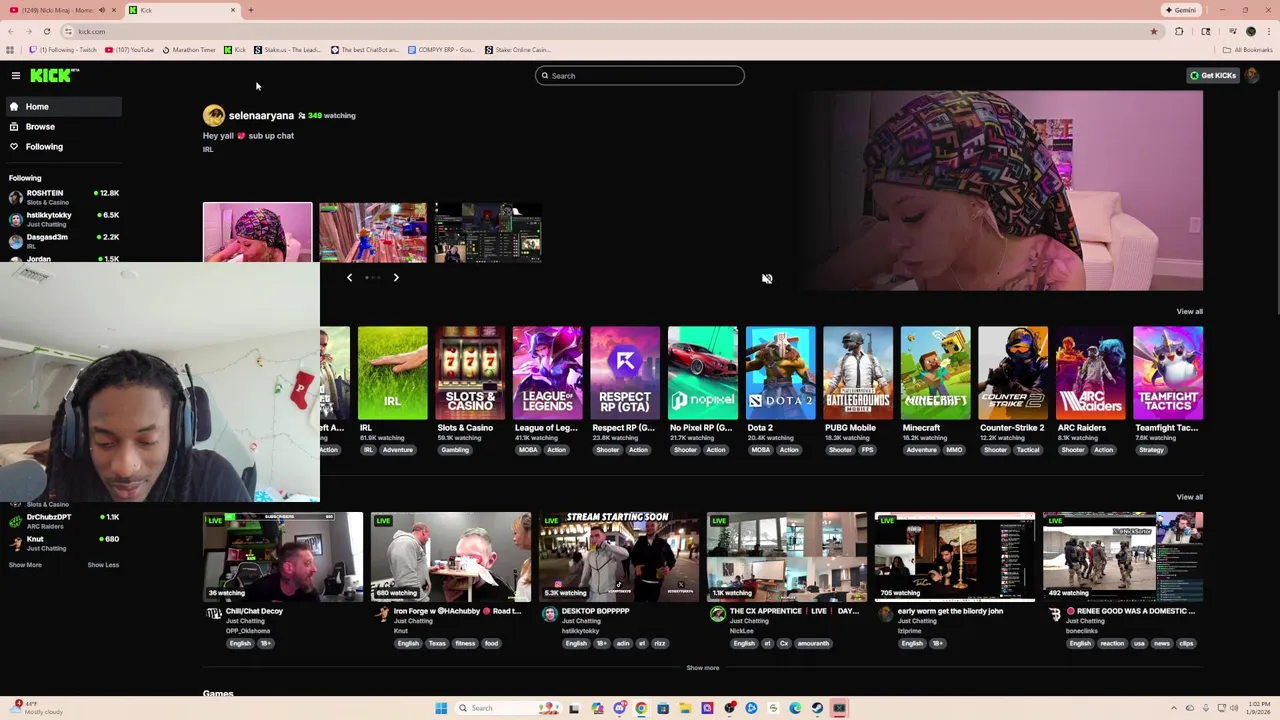Open early worm get the bilordy stream

pyautogui.click(x=955, y=557)
